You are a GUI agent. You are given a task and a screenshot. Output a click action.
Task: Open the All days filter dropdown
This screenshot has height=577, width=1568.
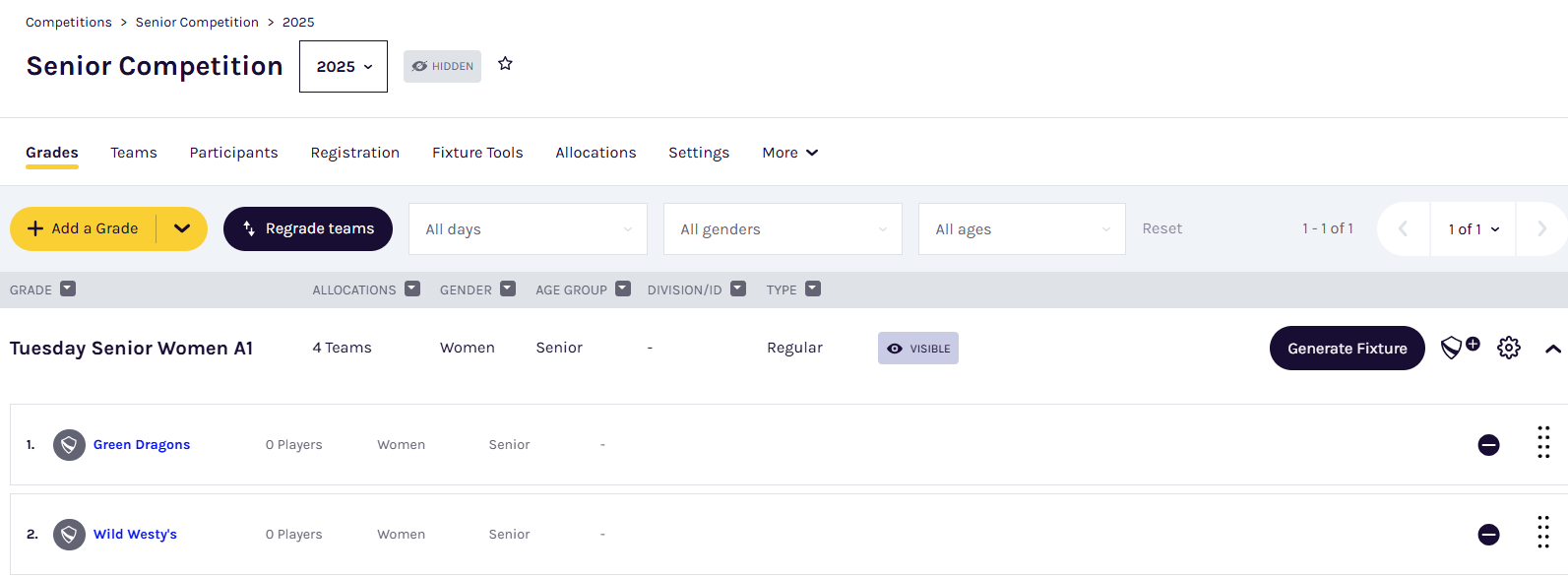tap(528, 229)
